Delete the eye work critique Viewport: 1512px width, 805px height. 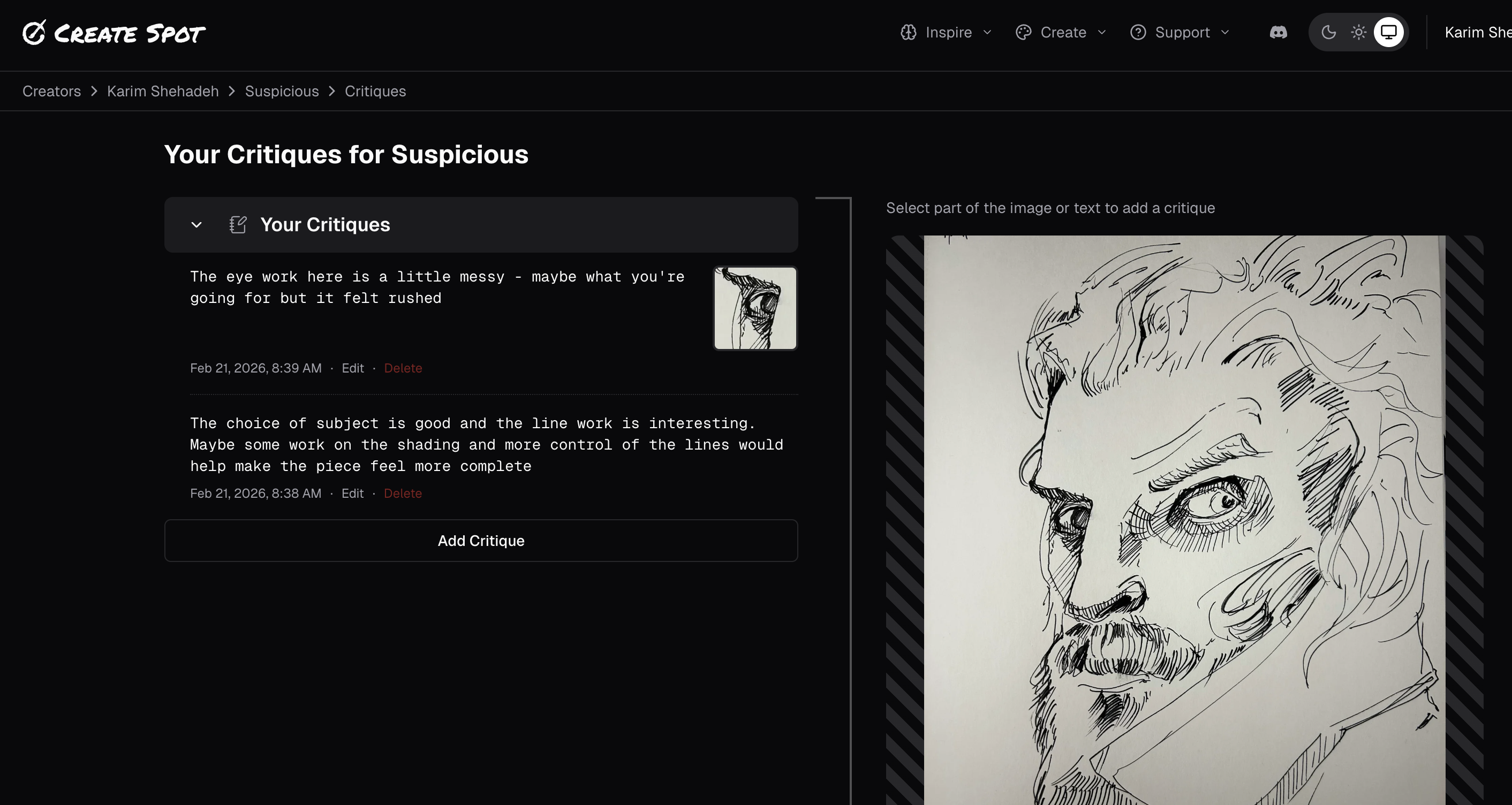(x=403, y=368)
